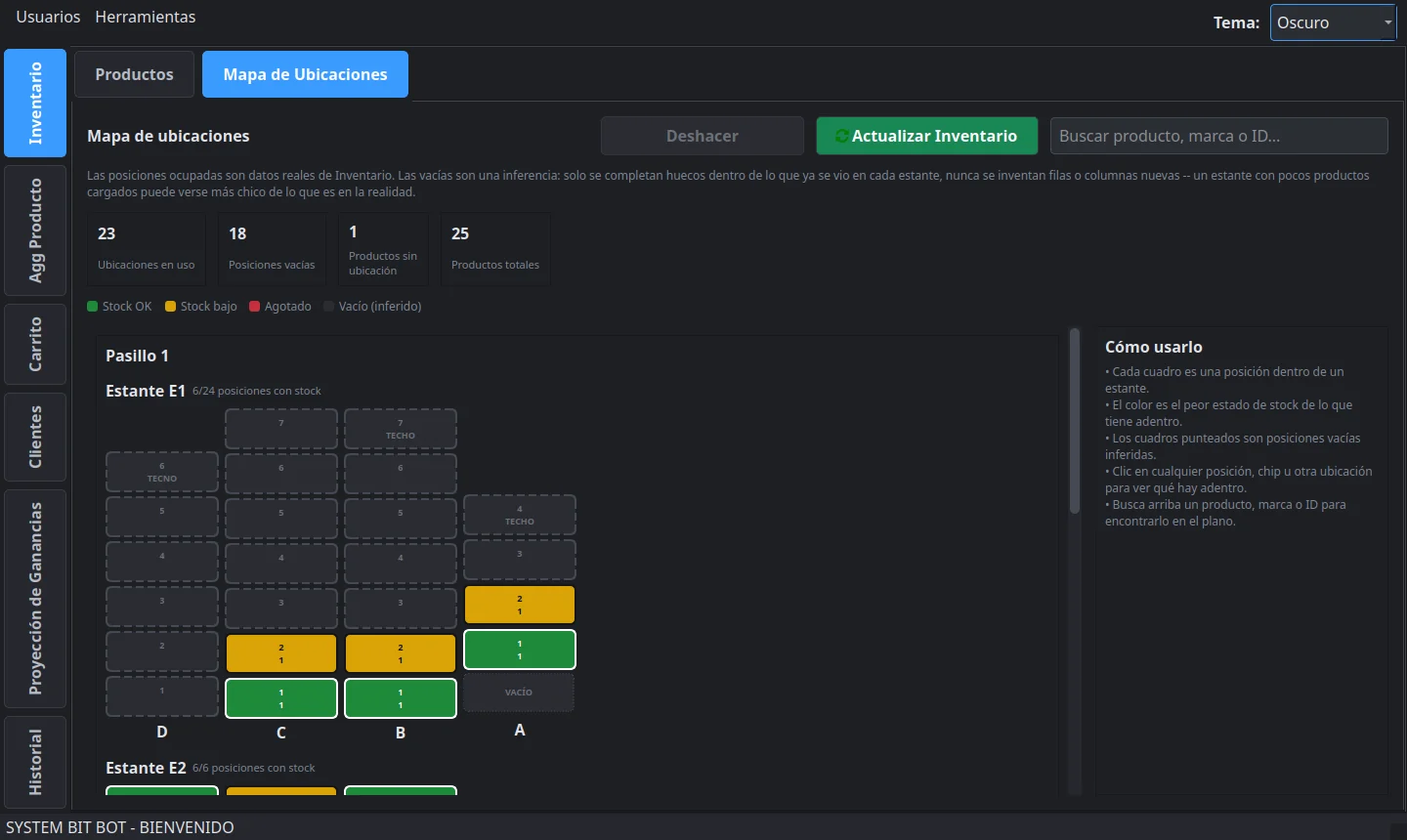
Task: Select green position 1 in column C
Action: point(281,698)
